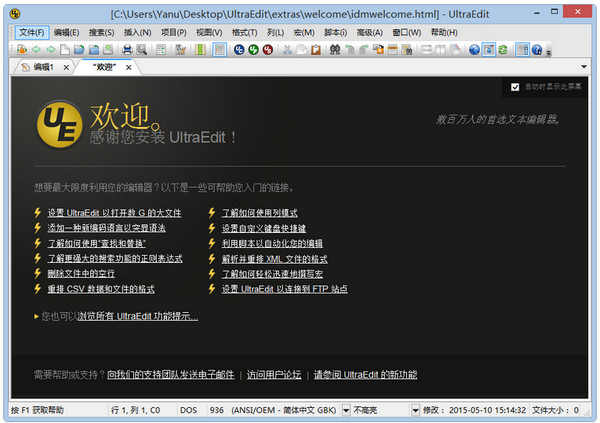This screenshot has height=423, width=600.
Task: Click the binoculars find icon
Action: click(335, 49)
